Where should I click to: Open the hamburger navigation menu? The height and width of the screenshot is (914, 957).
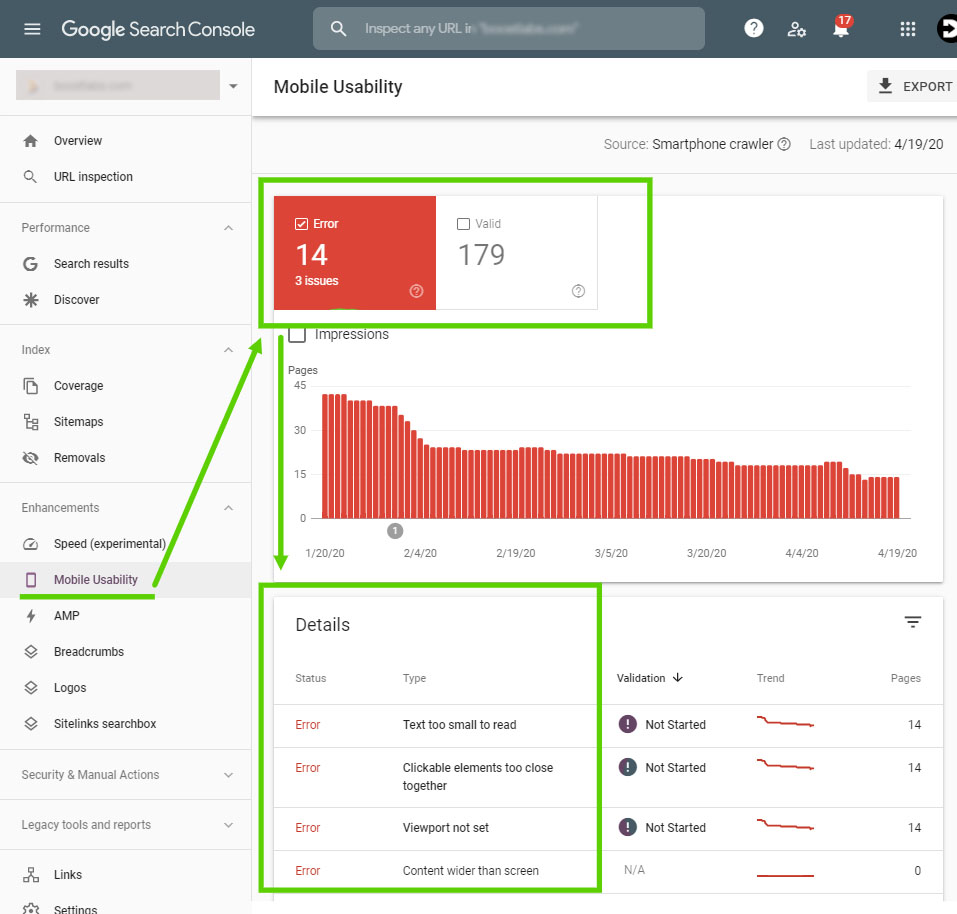(32, 29)
